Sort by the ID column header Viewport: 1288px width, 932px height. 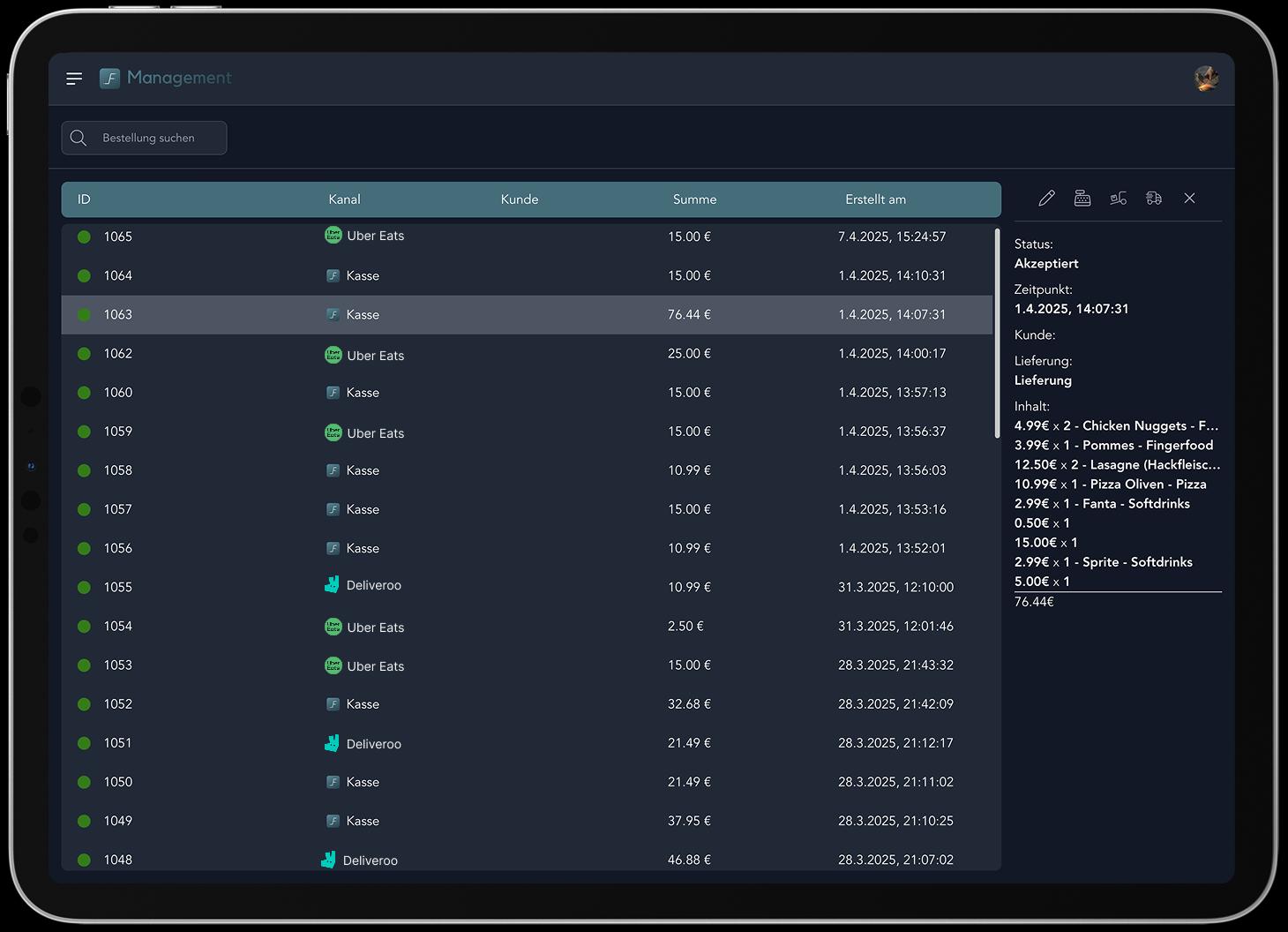tap(84, 199)
